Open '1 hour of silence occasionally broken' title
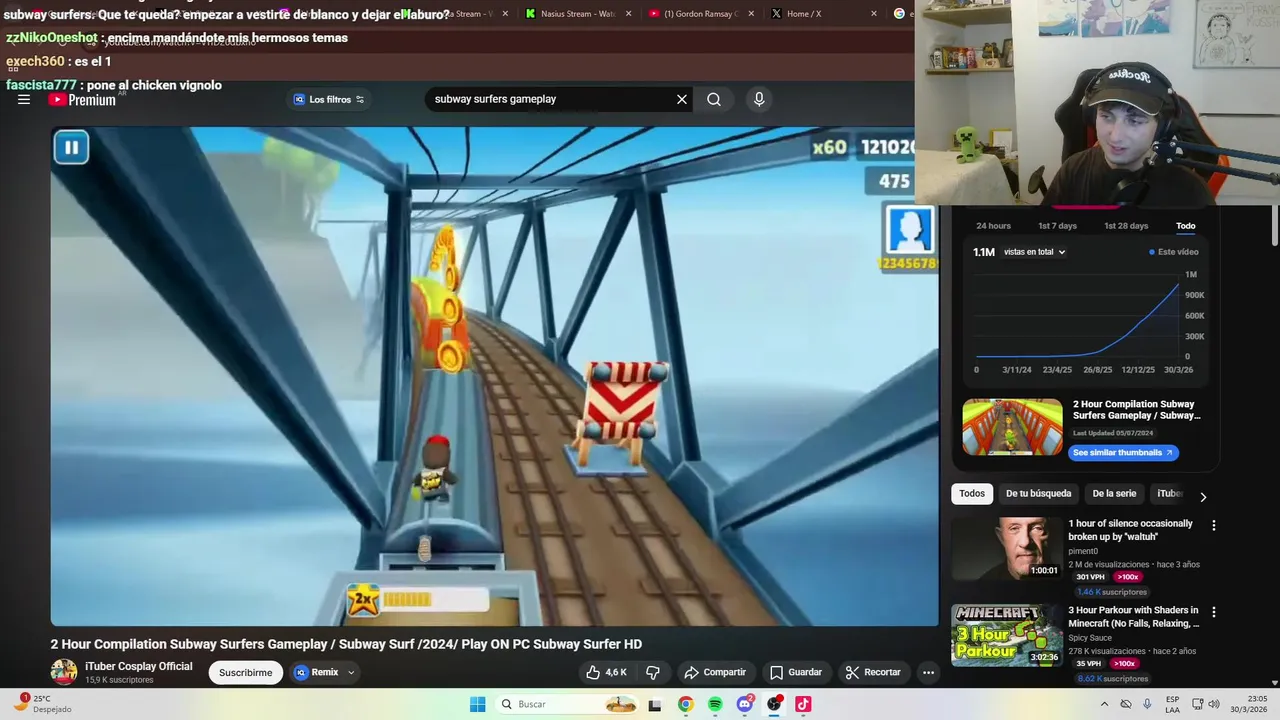The image size is (1280, 720). (1130, 530)
